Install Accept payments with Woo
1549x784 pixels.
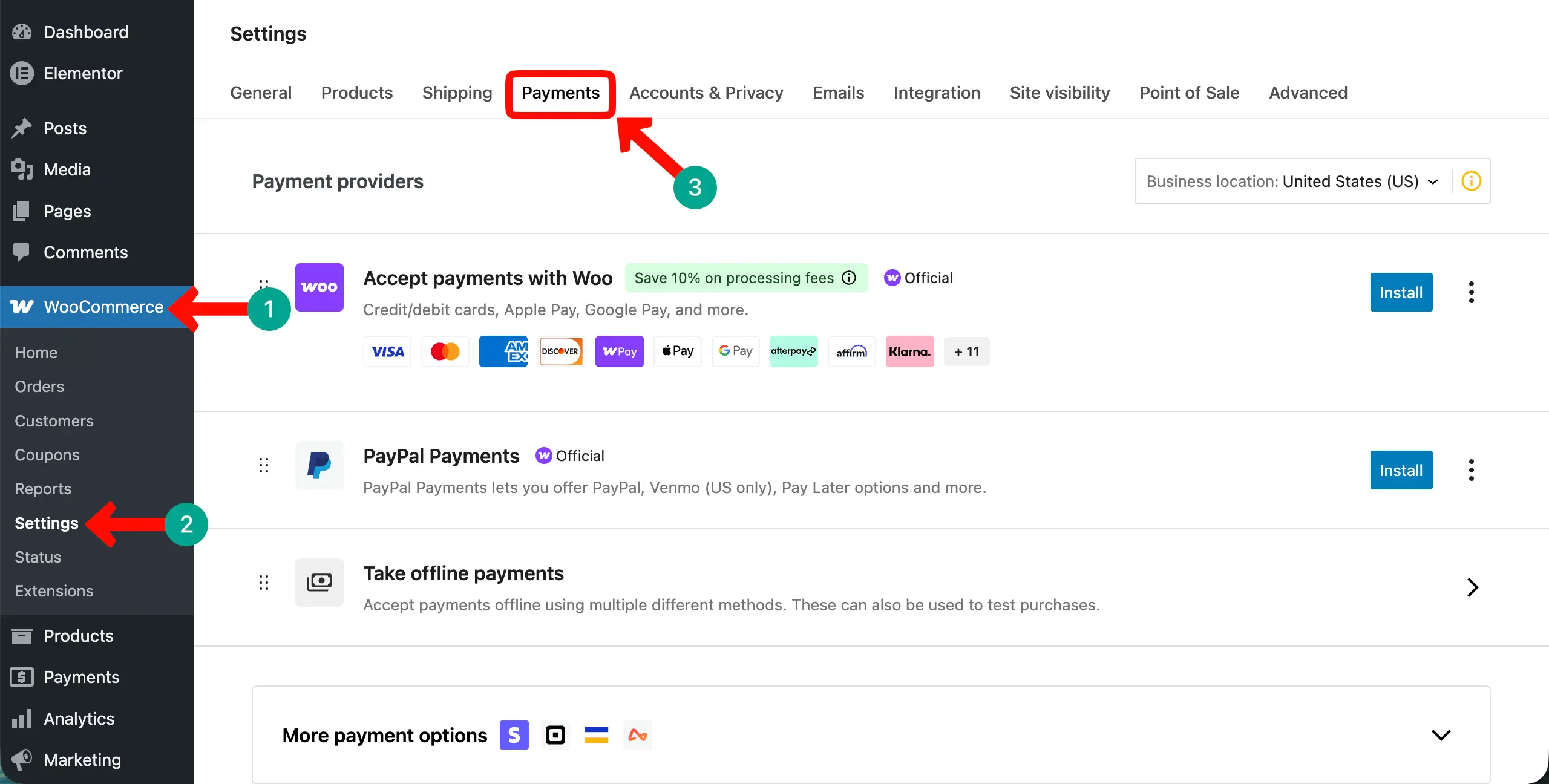[x=1401, y=292]
